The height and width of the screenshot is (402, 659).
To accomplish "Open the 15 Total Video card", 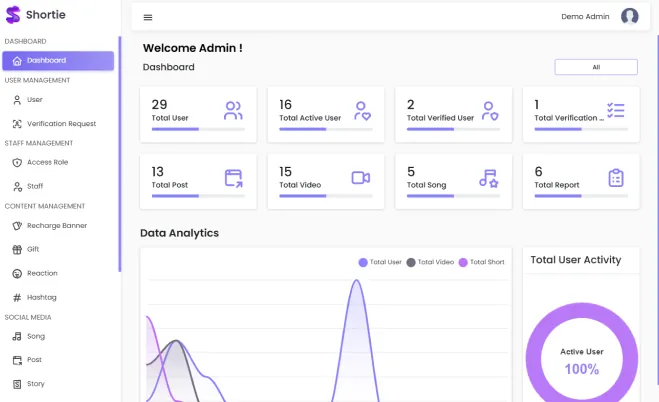I will point(326,181).
